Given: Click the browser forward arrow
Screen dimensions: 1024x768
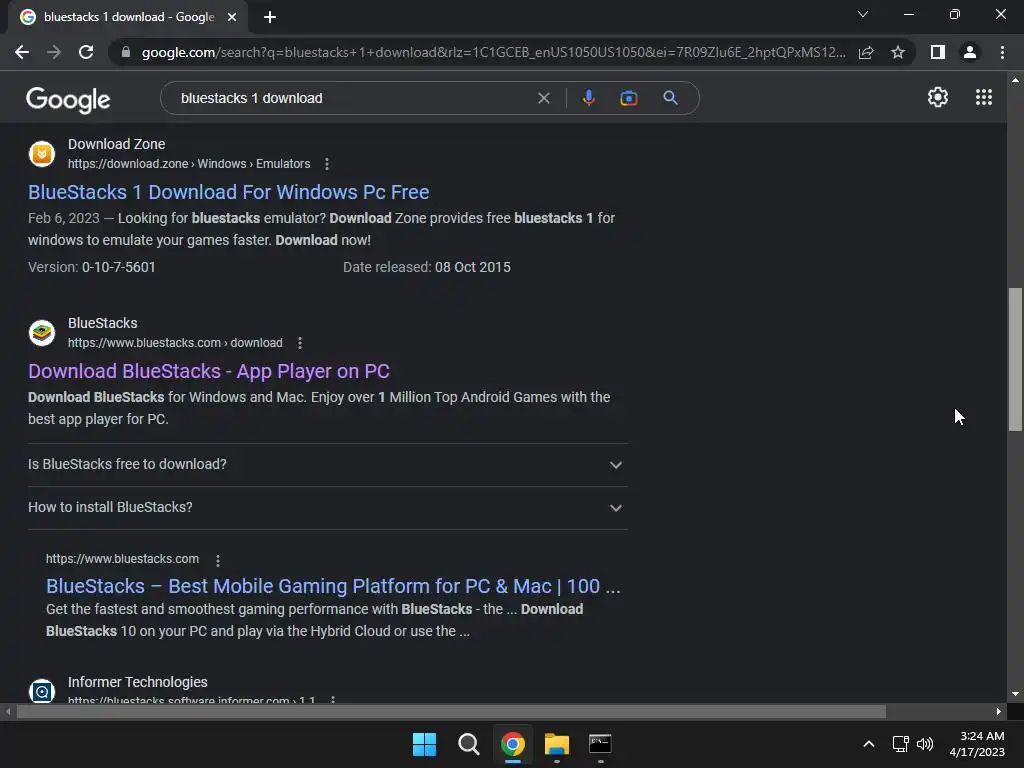Looking at the screenshot, I should point(54,52).
